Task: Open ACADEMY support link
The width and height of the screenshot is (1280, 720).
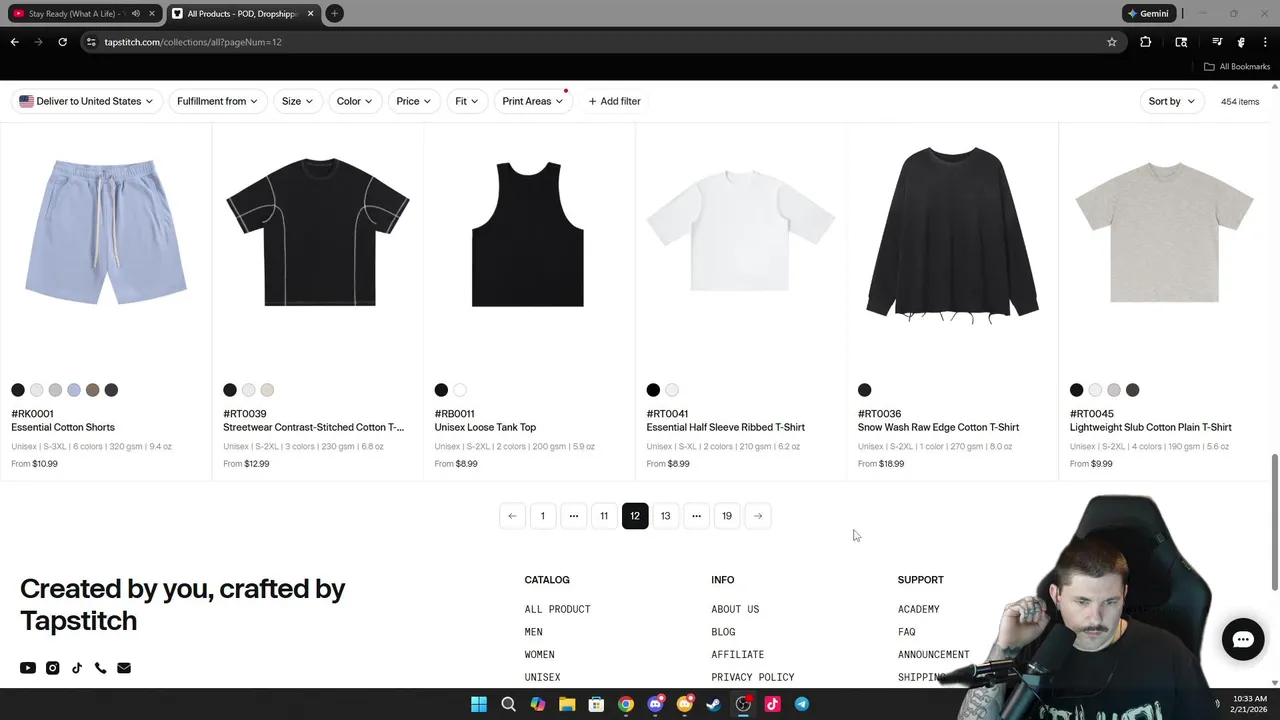Action: pos(918,609)
